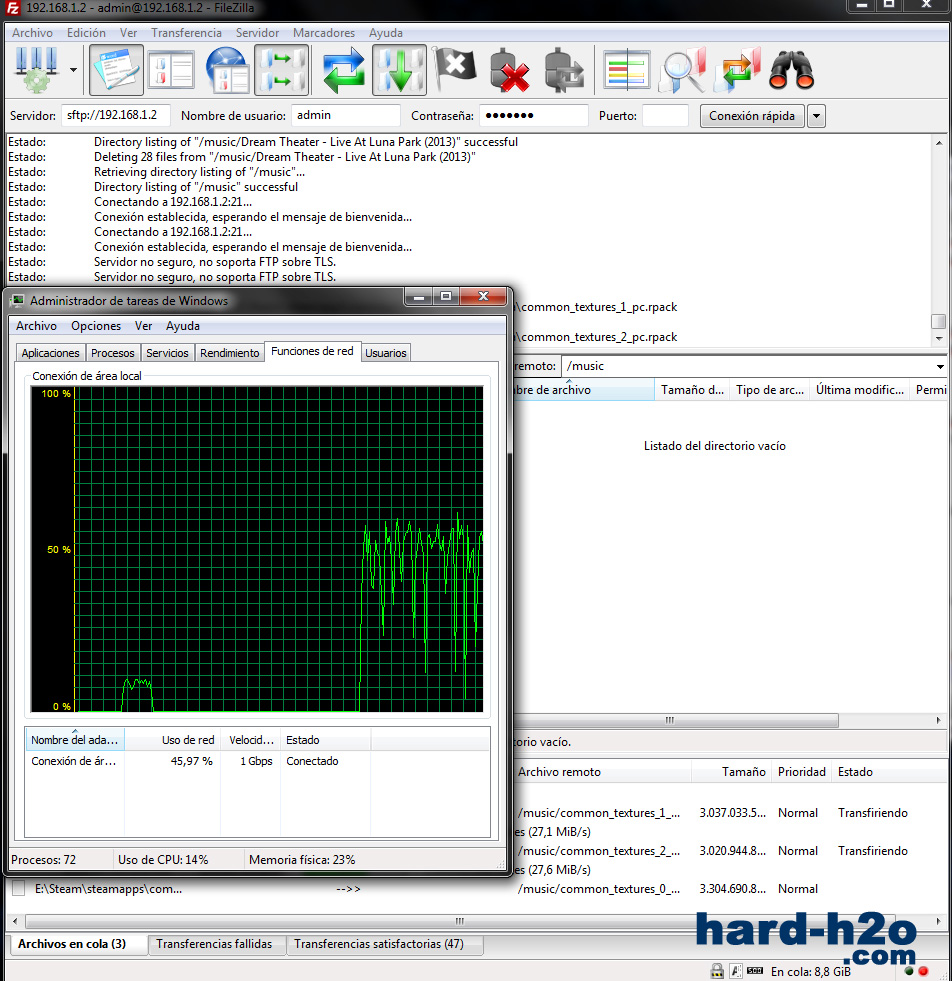Toggle processing of the transfer queue
This screenshot has height=981, width=952.
coord(399,69)
